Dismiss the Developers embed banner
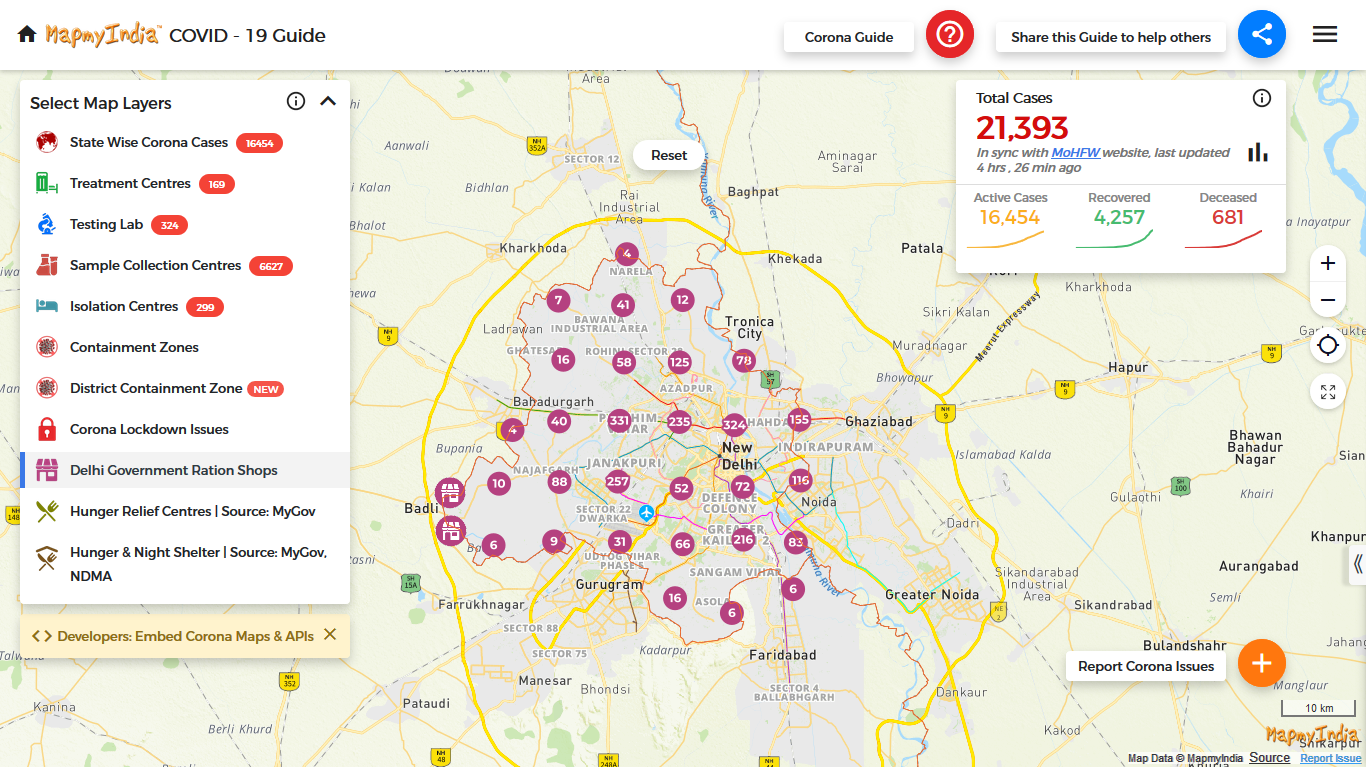Image resolution: width=1366 pixels, height=767 pixels. pyautogui.click(x=330, y=635)
